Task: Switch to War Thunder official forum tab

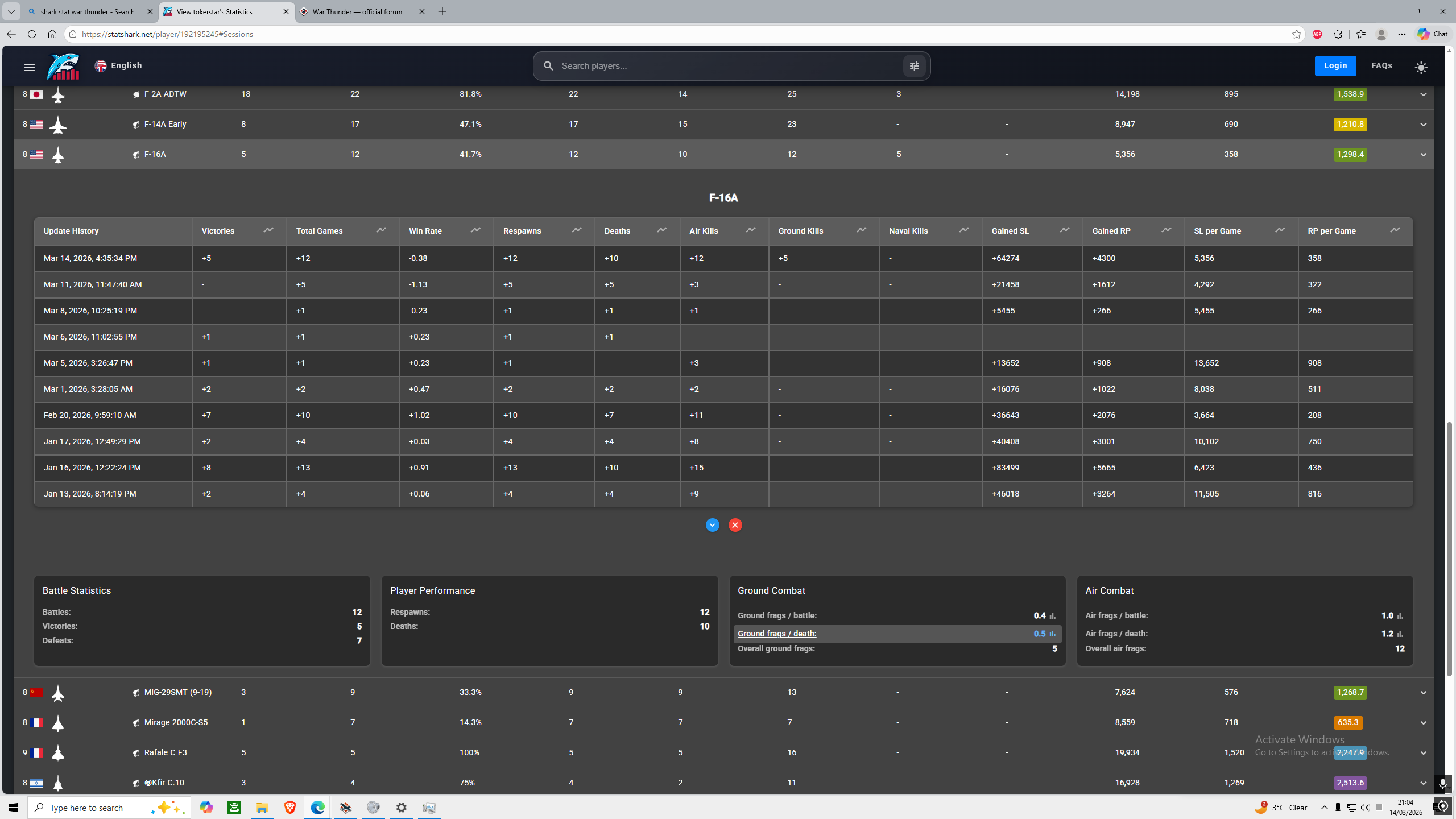Action: pyautogui.click(x=357, y=11)
